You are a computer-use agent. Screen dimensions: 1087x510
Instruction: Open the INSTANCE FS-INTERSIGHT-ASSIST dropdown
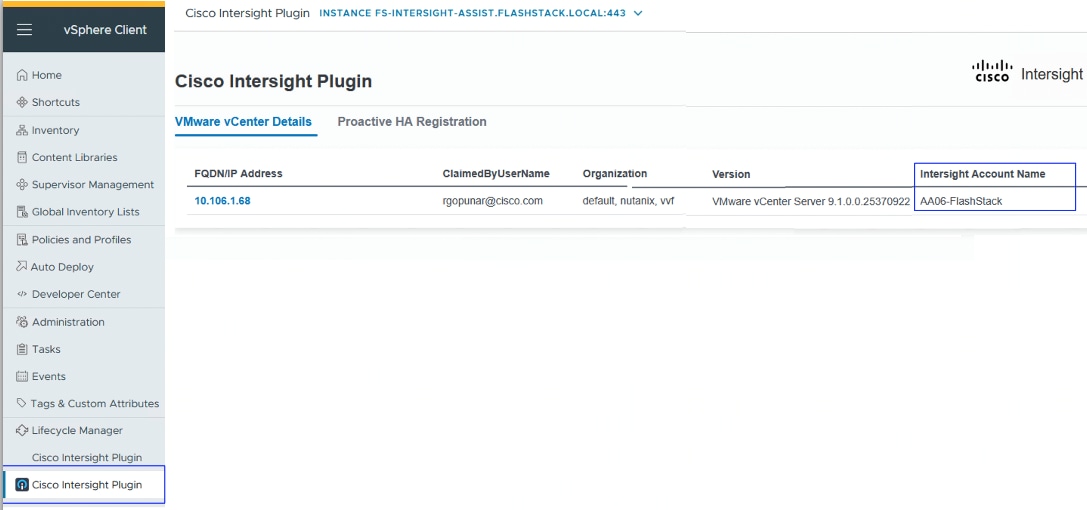[x=481, y=13]
